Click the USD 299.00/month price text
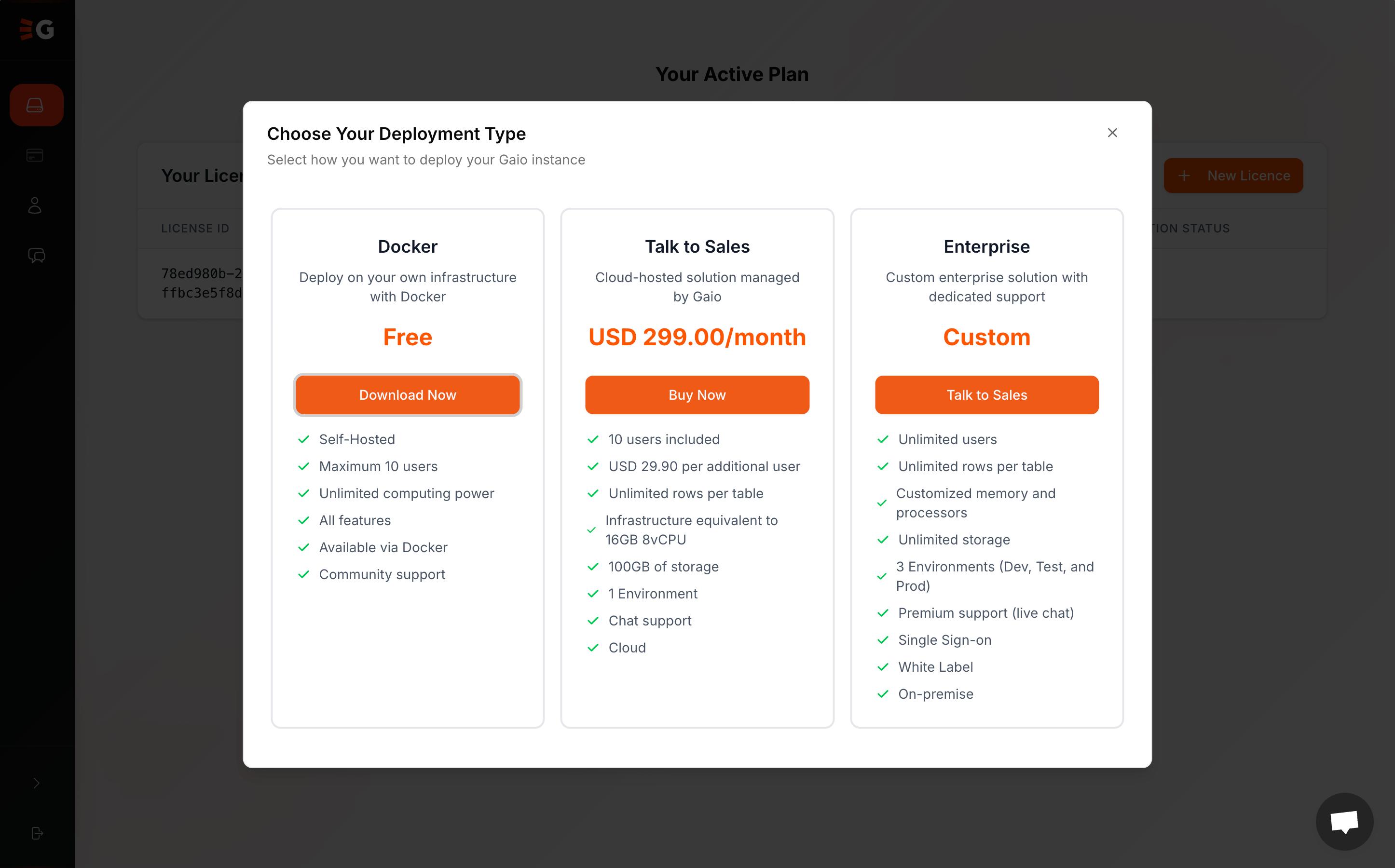1395x868 pixels. pos(697,337)
